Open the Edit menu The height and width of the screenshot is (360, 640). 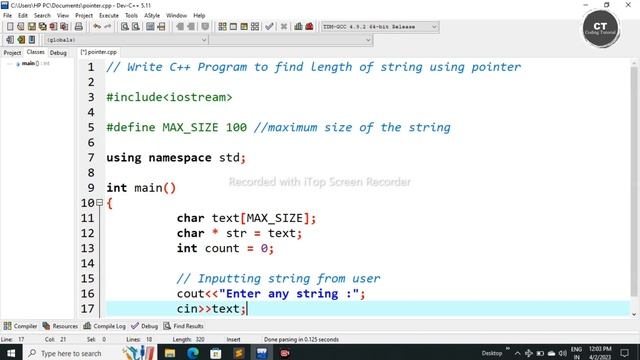(x=23, y=16)
